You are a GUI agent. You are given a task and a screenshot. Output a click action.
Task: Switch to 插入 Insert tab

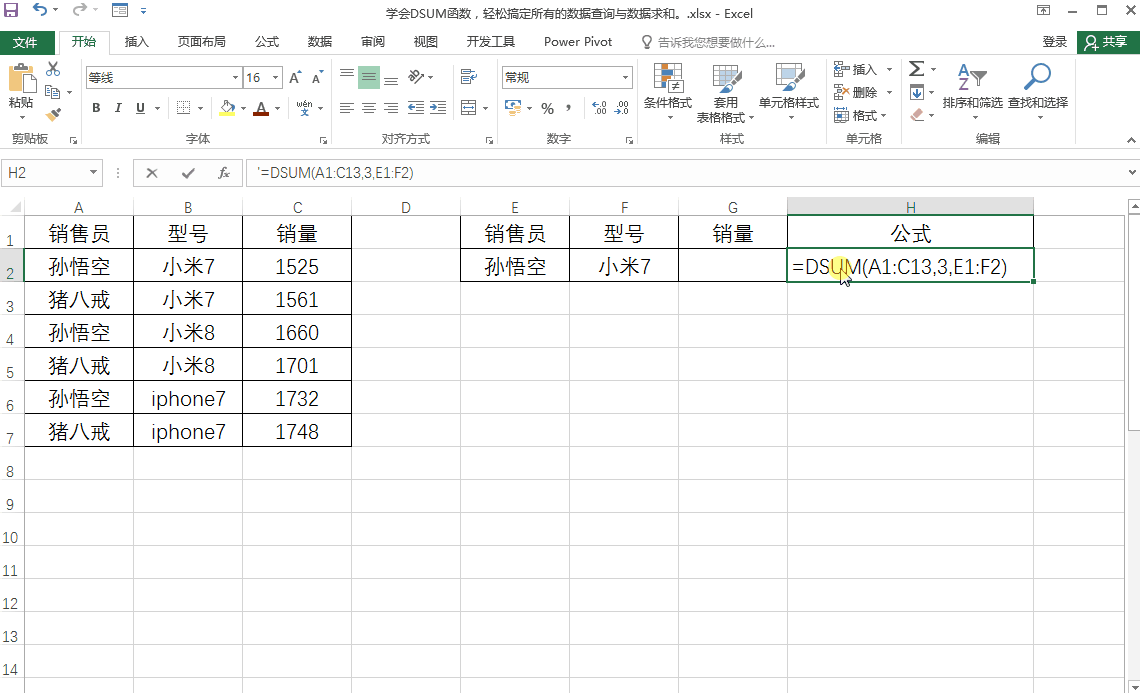[137, 42]
